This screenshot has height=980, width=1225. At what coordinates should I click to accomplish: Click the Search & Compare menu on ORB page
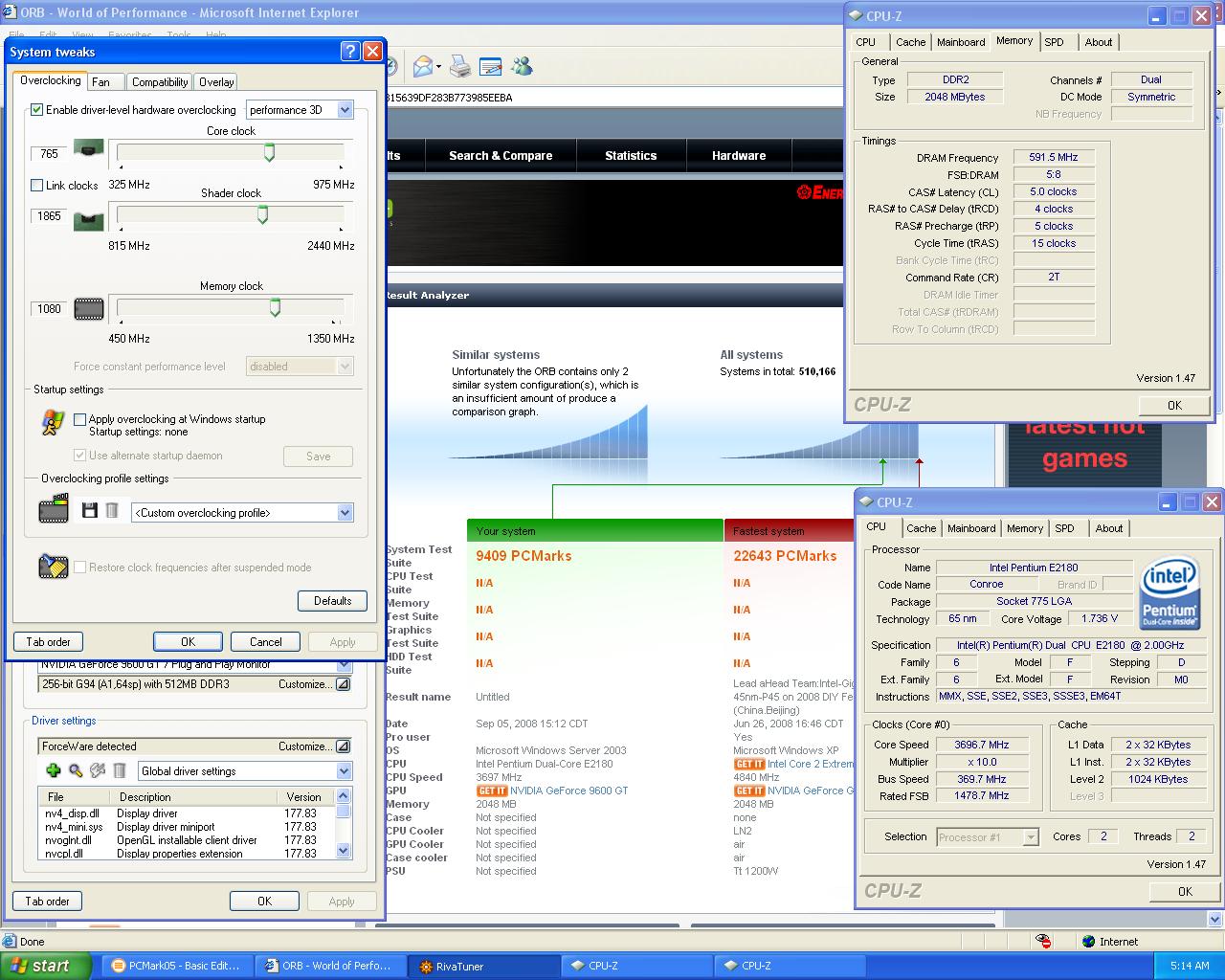click(501, 156)
